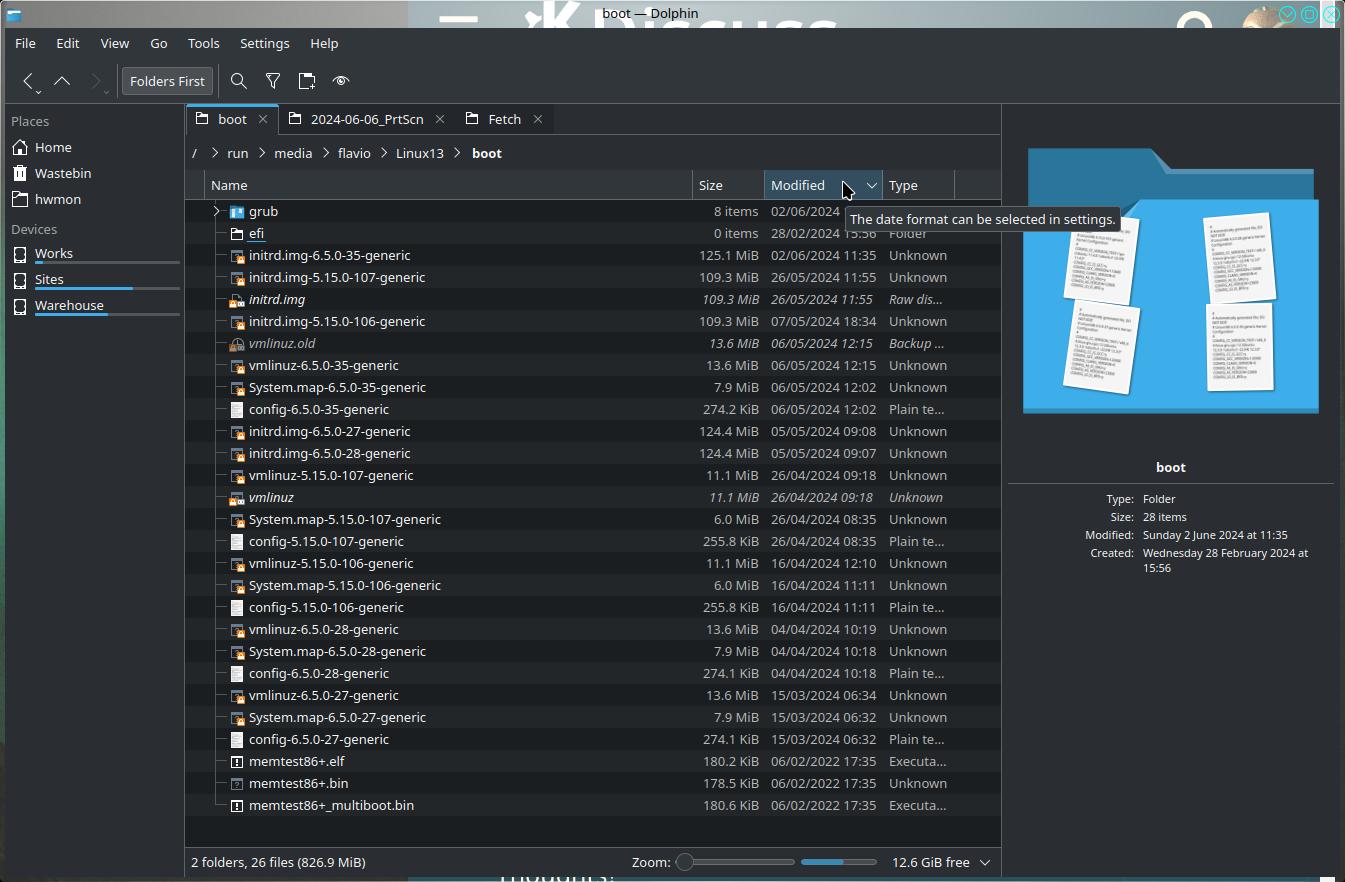Go back with the left arrow icon

click(29, 81)
